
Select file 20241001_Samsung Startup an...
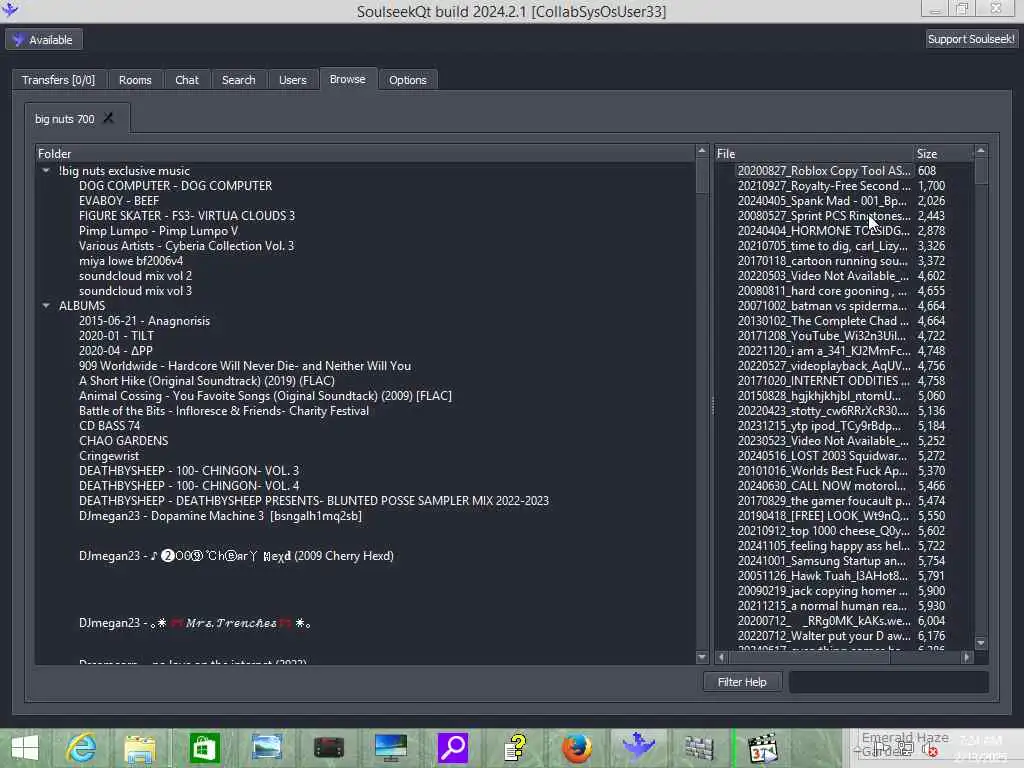(822, 560)
